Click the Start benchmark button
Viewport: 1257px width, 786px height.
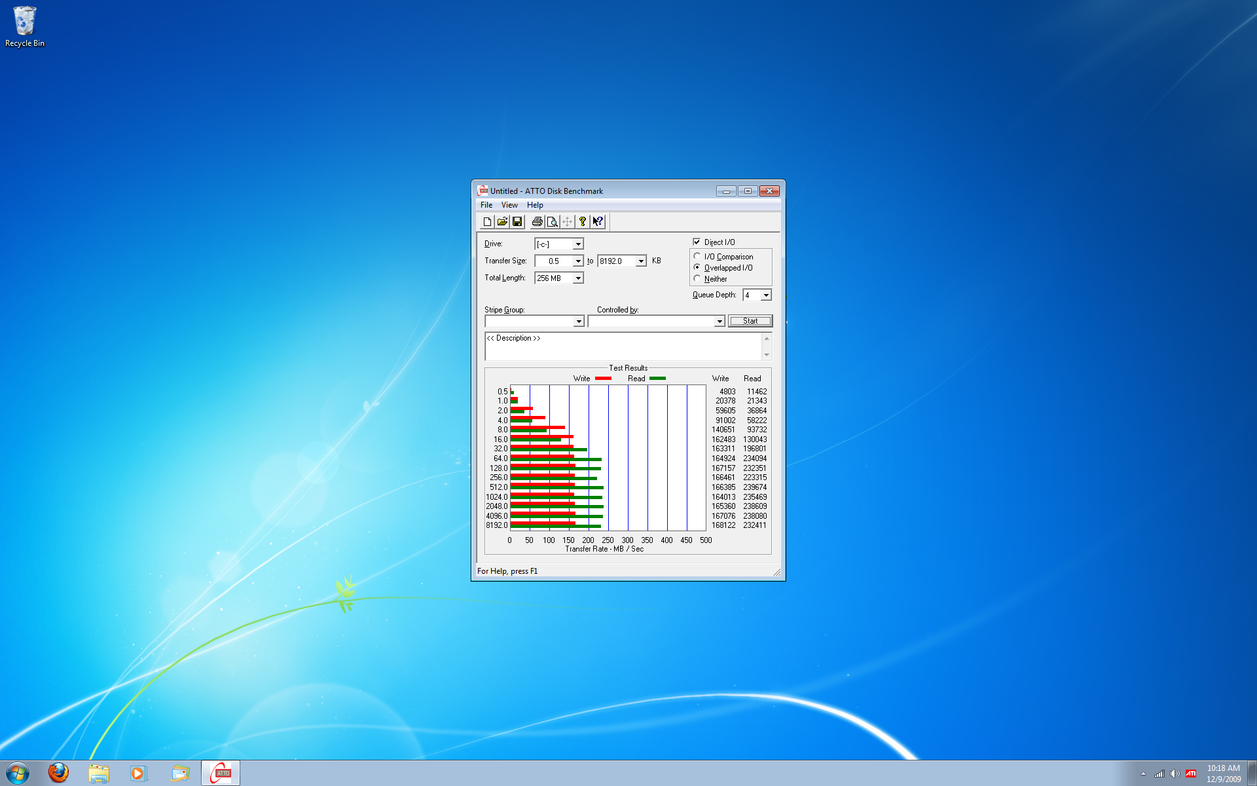tap(750, 321)
